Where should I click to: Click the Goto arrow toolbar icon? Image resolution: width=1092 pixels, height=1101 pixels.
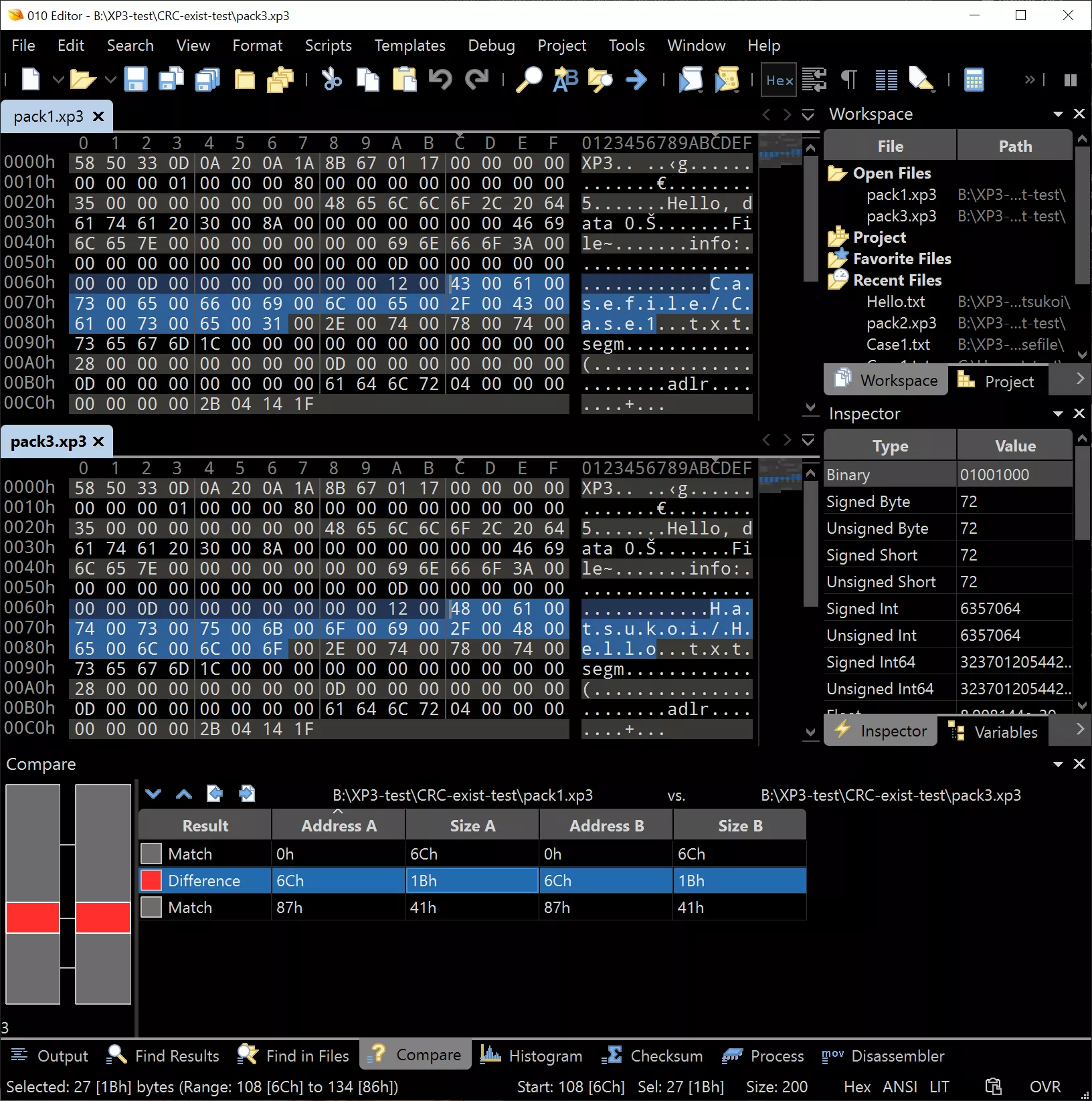point(636,80)
